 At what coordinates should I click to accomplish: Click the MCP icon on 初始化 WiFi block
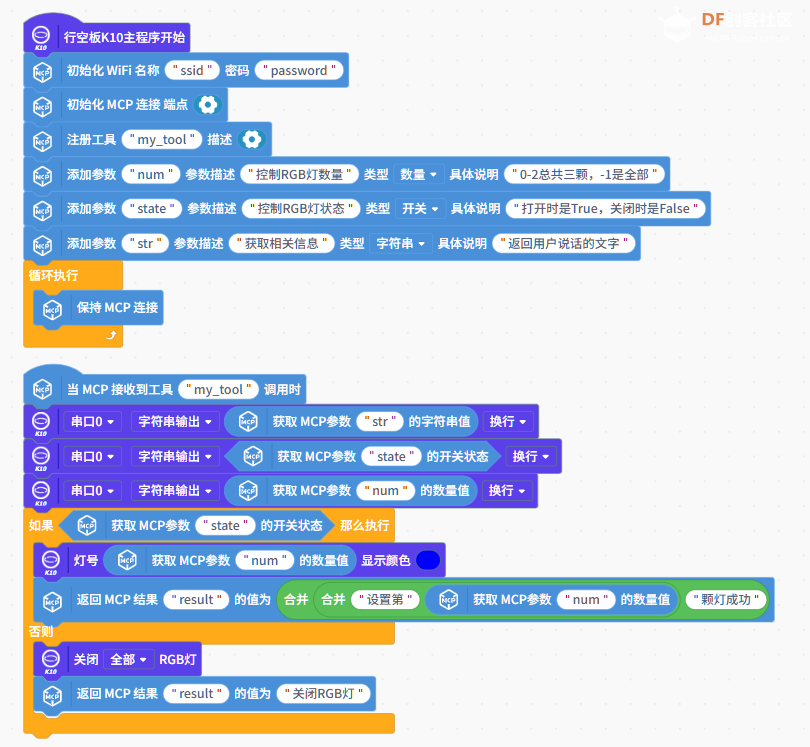(x=42, y=71)
